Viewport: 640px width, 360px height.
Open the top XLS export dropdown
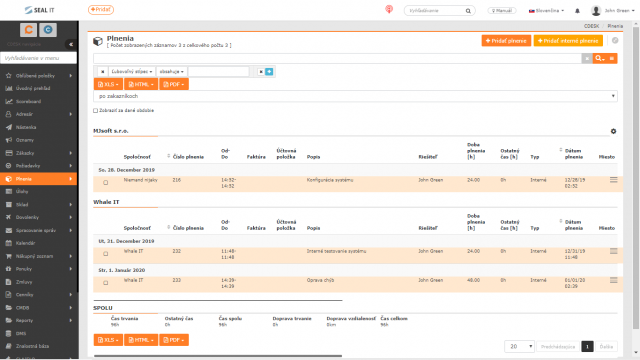pyautogui.click(x=108, y=84)
